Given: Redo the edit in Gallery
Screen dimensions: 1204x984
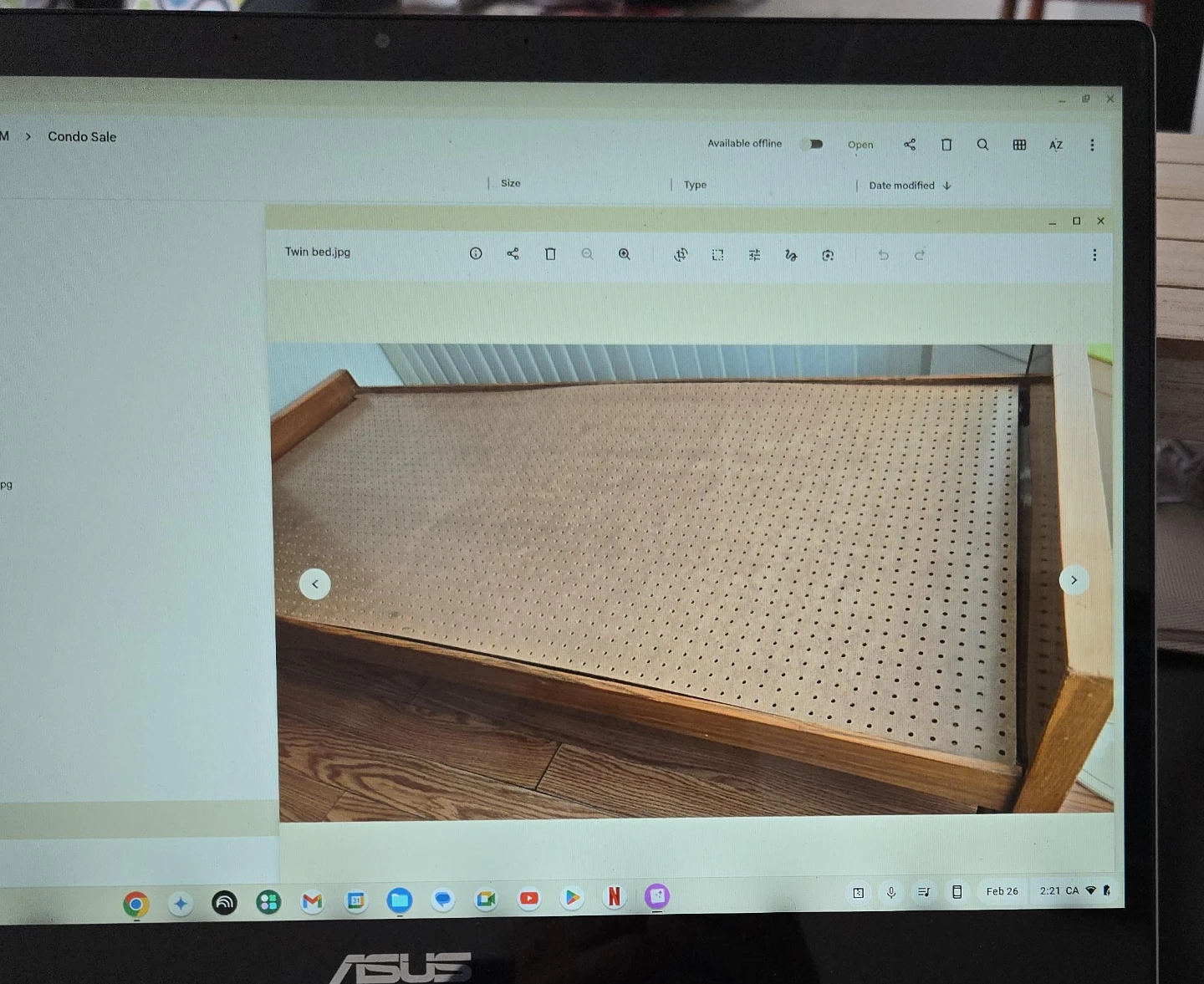Looking at the screenshot, I should tap(920, 255).
